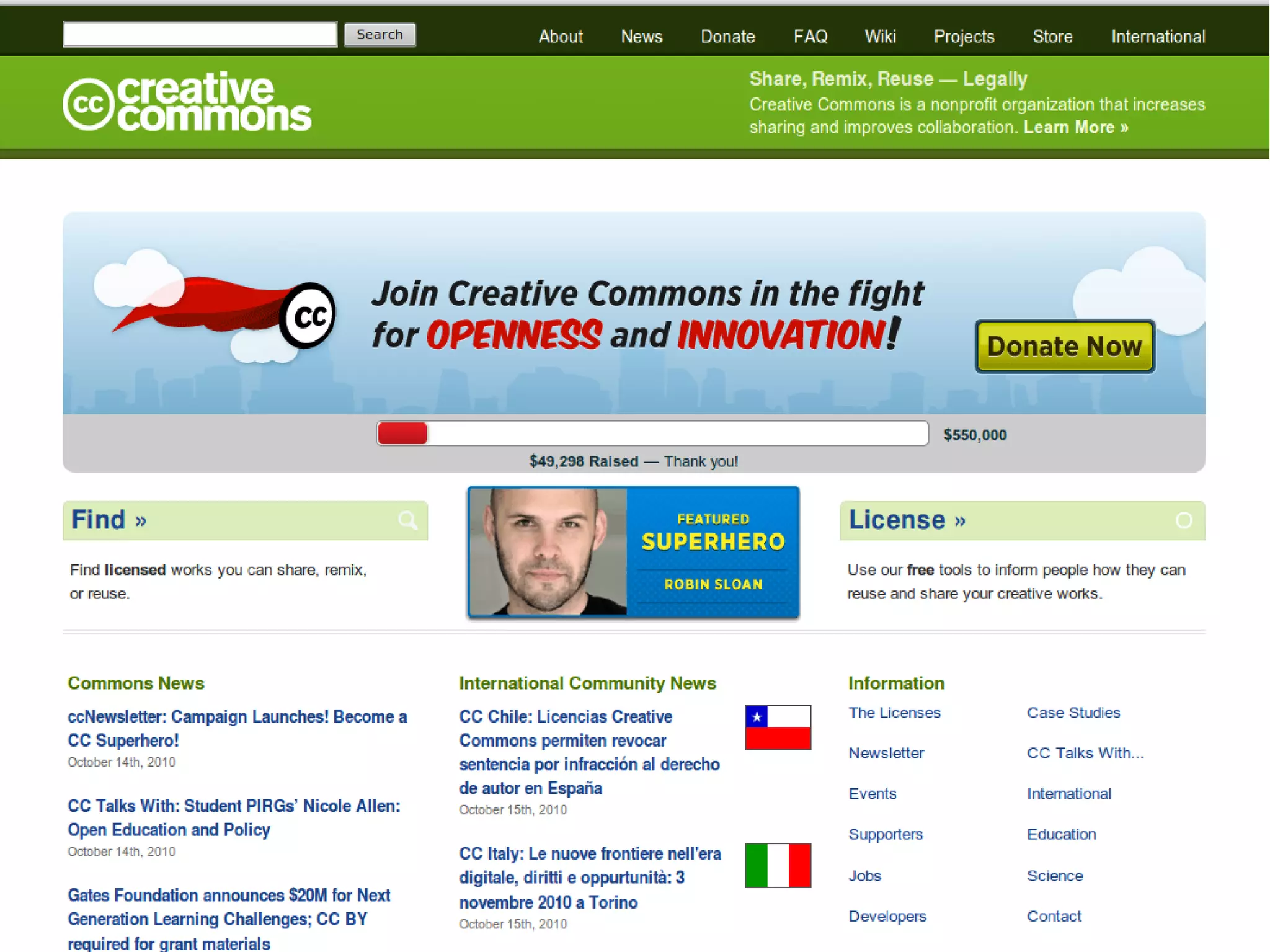This screenshot has width=1270, height=952.
Task: Open the Featured Superhero Robin Sloan banner
Action: (x=633, y=552)
